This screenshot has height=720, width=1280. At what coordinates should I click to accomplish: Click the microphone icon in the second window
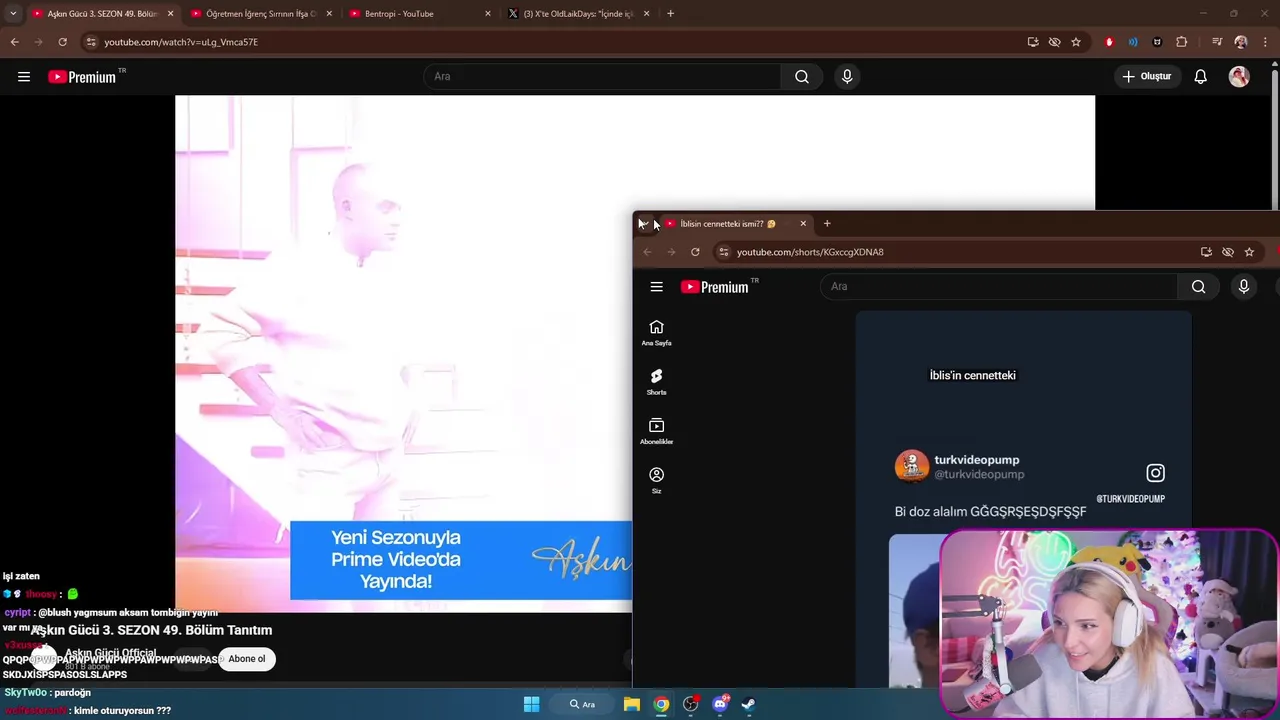(1243, 287)
